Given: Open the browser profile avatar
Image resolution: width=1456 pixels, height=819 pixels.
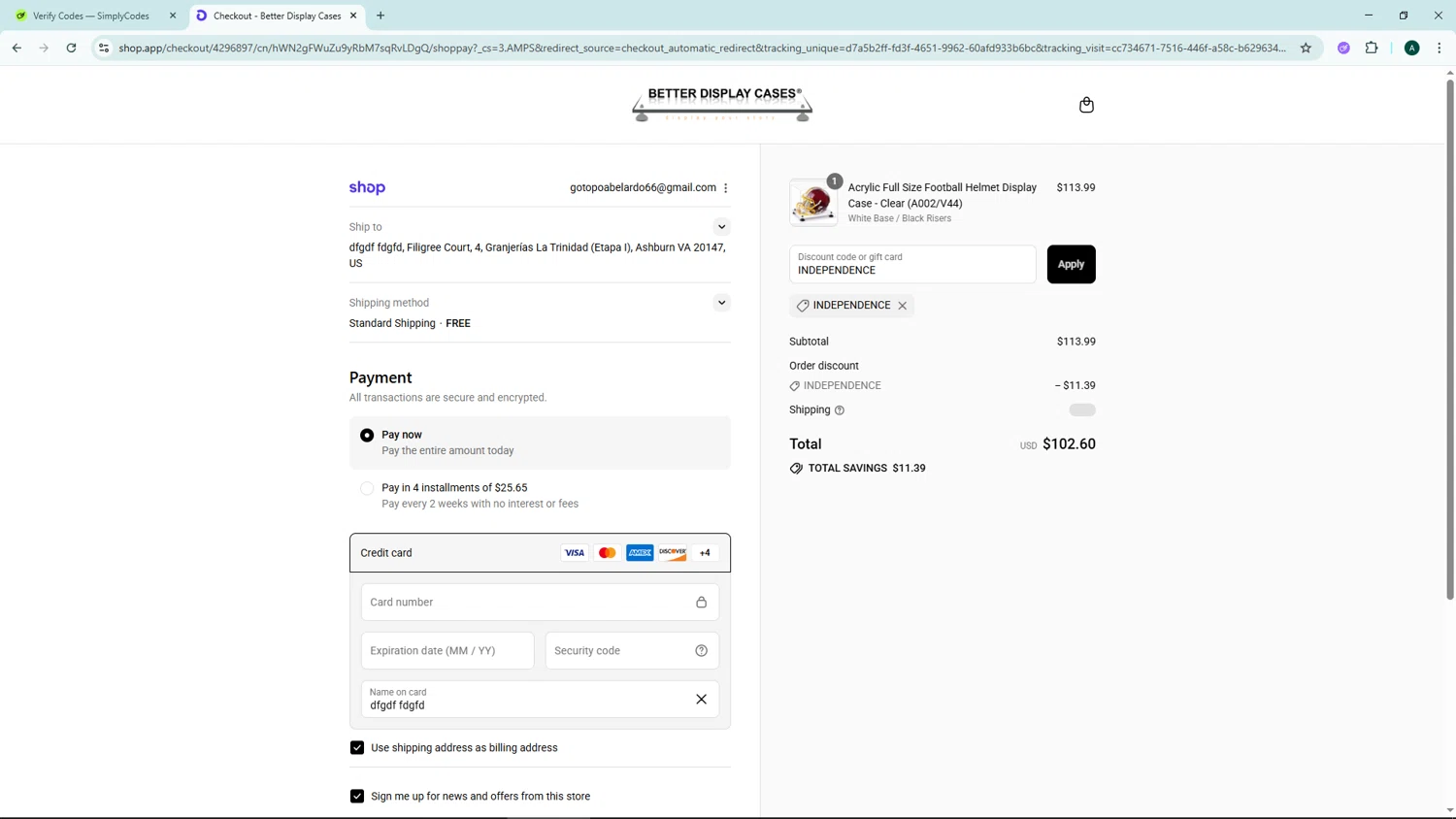Looking at the screenshot, I should pyautogui.click(x=1412, y=48).
